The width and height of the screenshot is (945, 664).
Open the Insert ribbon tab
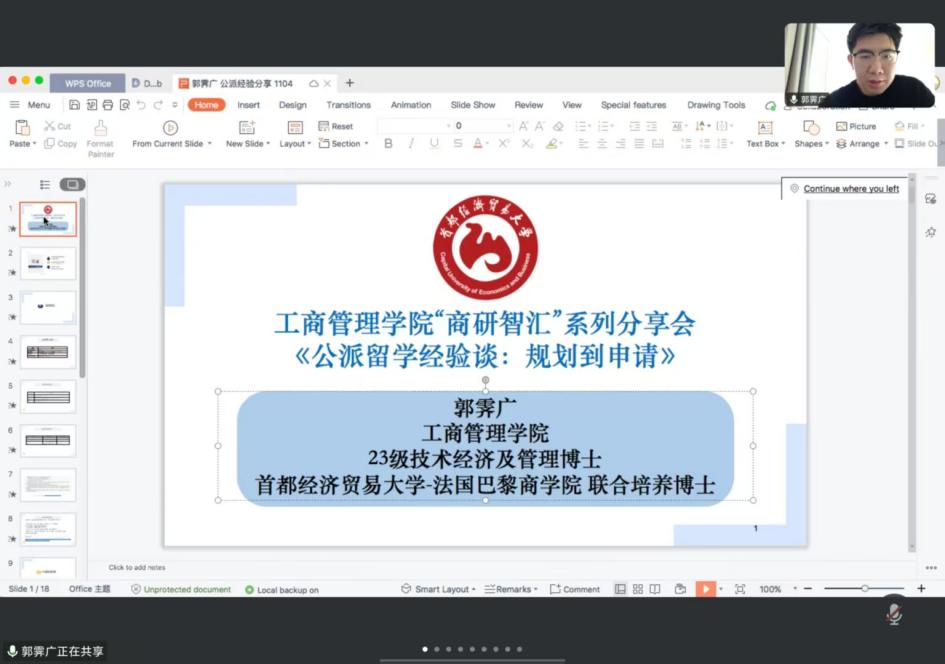[x=248, y=105]
